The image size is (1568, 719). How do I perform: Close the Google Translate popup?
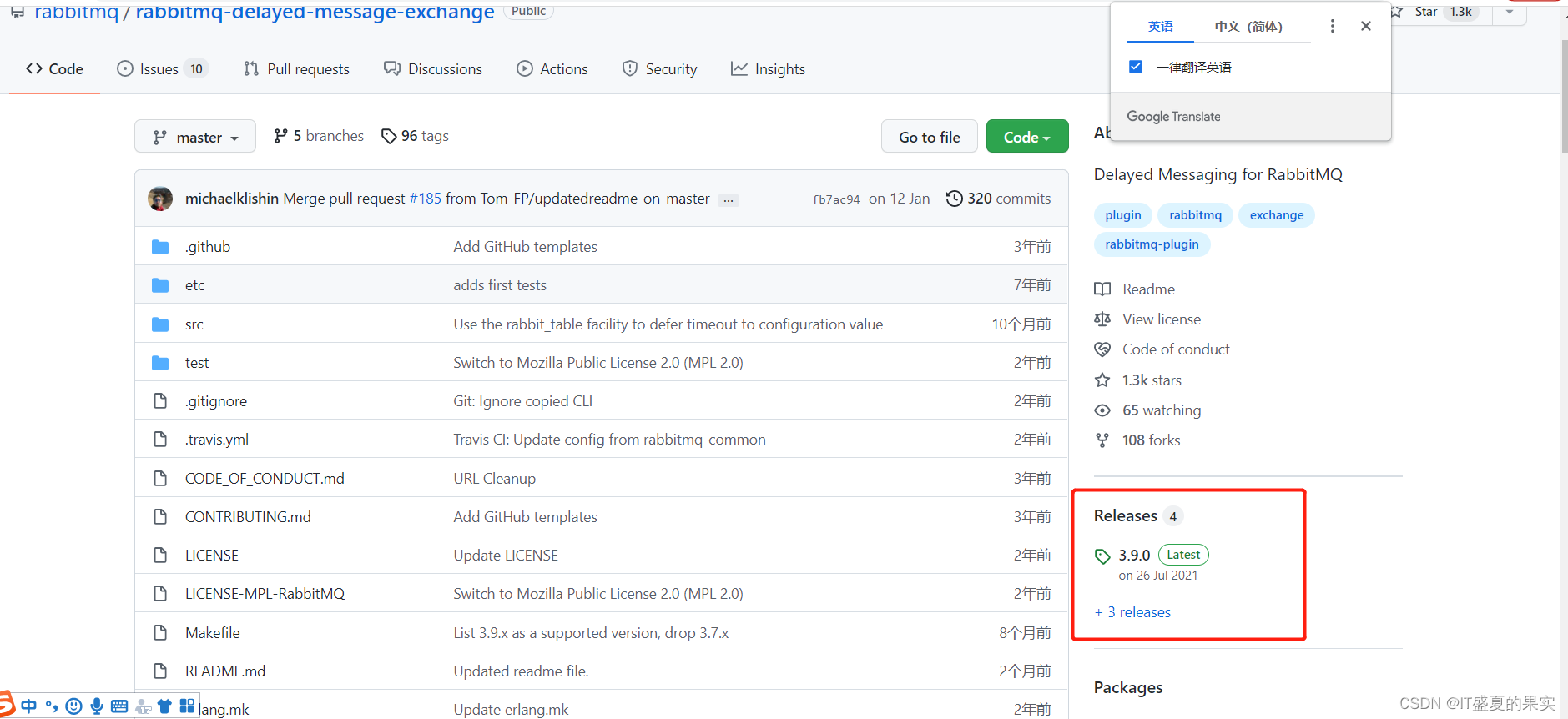click(1366, 26)
